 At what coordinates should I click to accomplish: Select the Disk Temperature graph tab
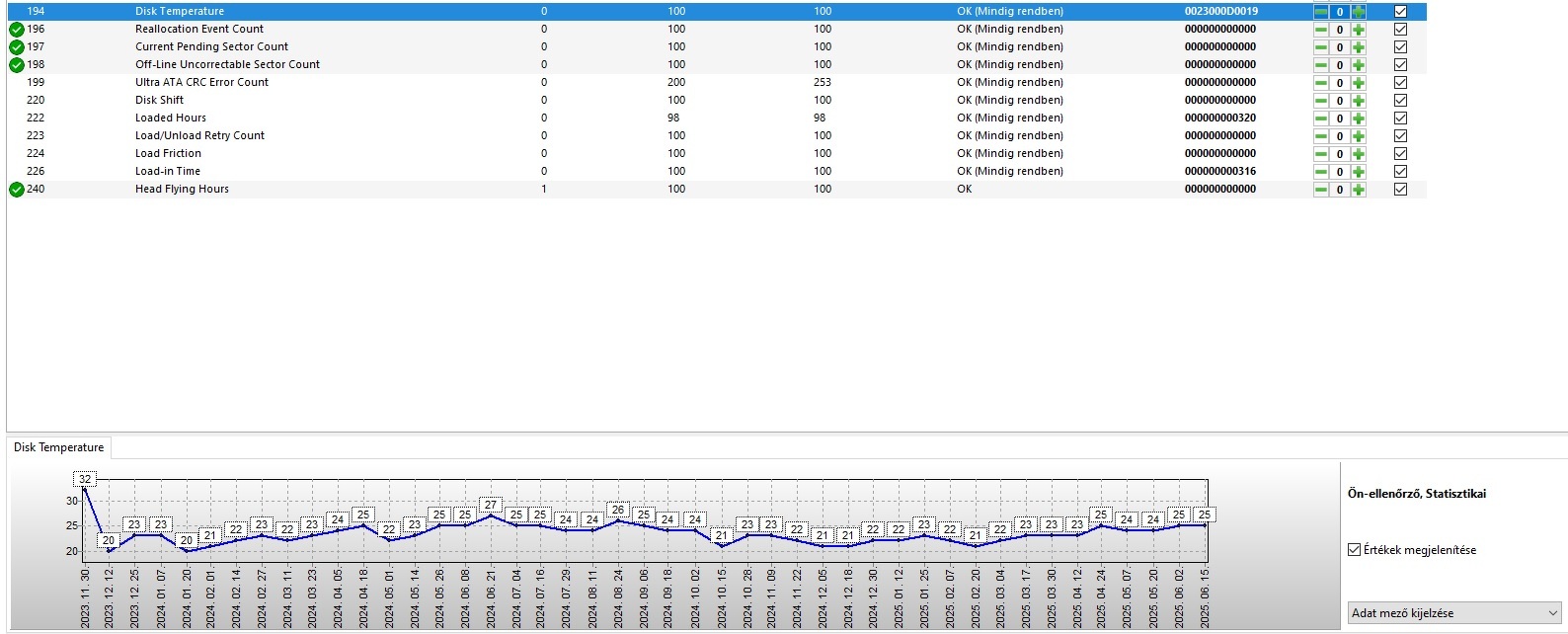pos(58,447)
